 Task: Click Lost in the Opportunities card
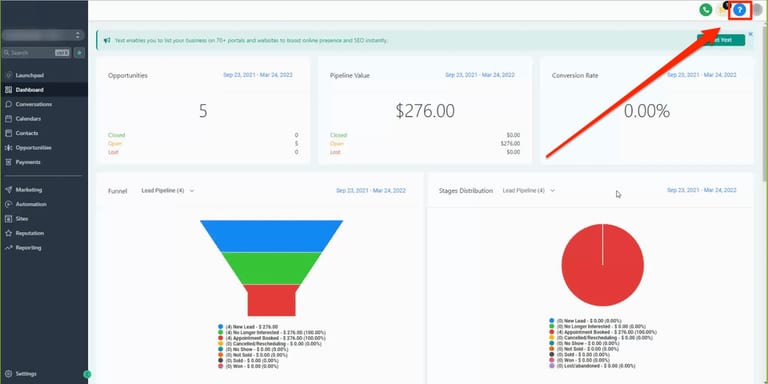point(113,152)
